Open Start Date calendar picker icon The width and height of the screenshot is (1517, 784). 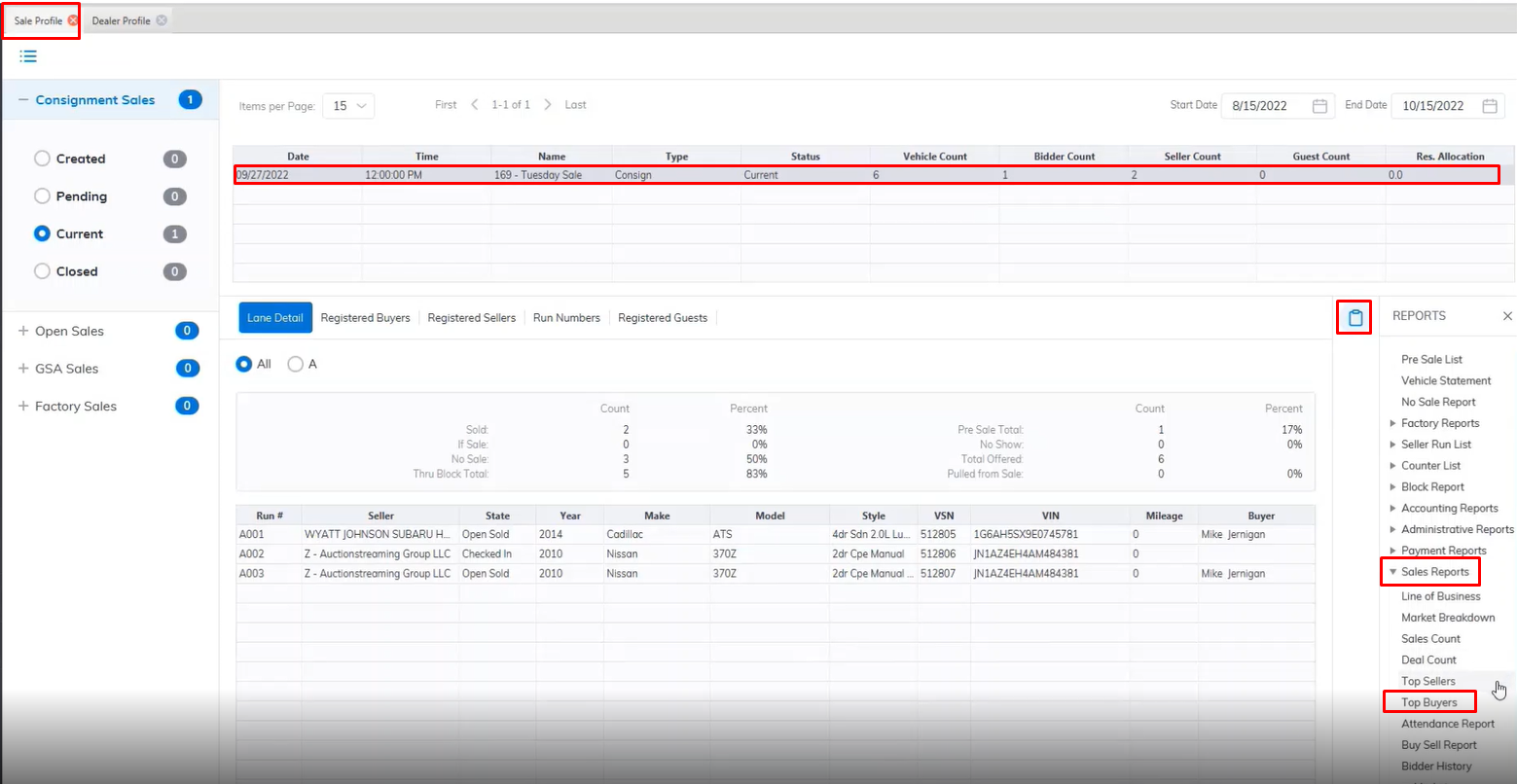[1319, 106]
